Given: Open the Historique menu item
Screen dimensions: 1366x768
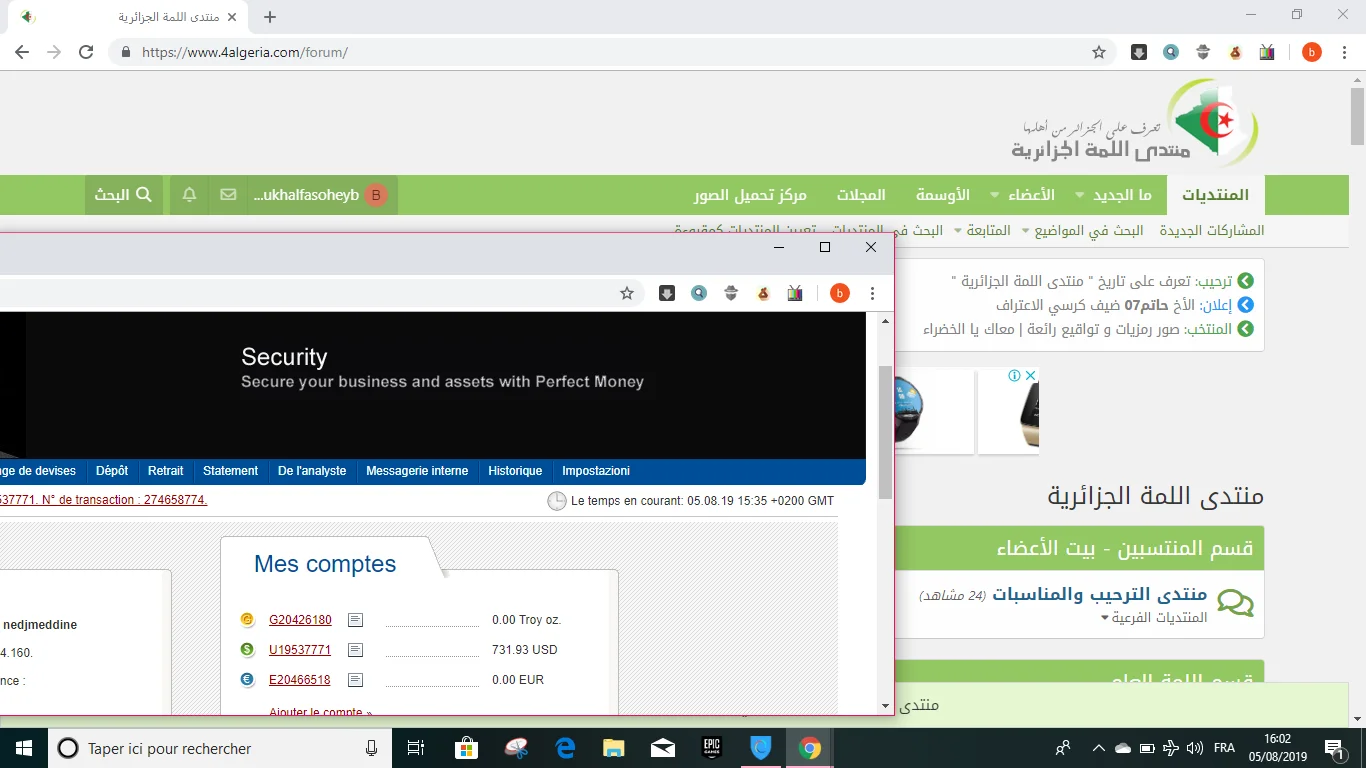Looking at the screenshot, I should click(x=515, y=471).
